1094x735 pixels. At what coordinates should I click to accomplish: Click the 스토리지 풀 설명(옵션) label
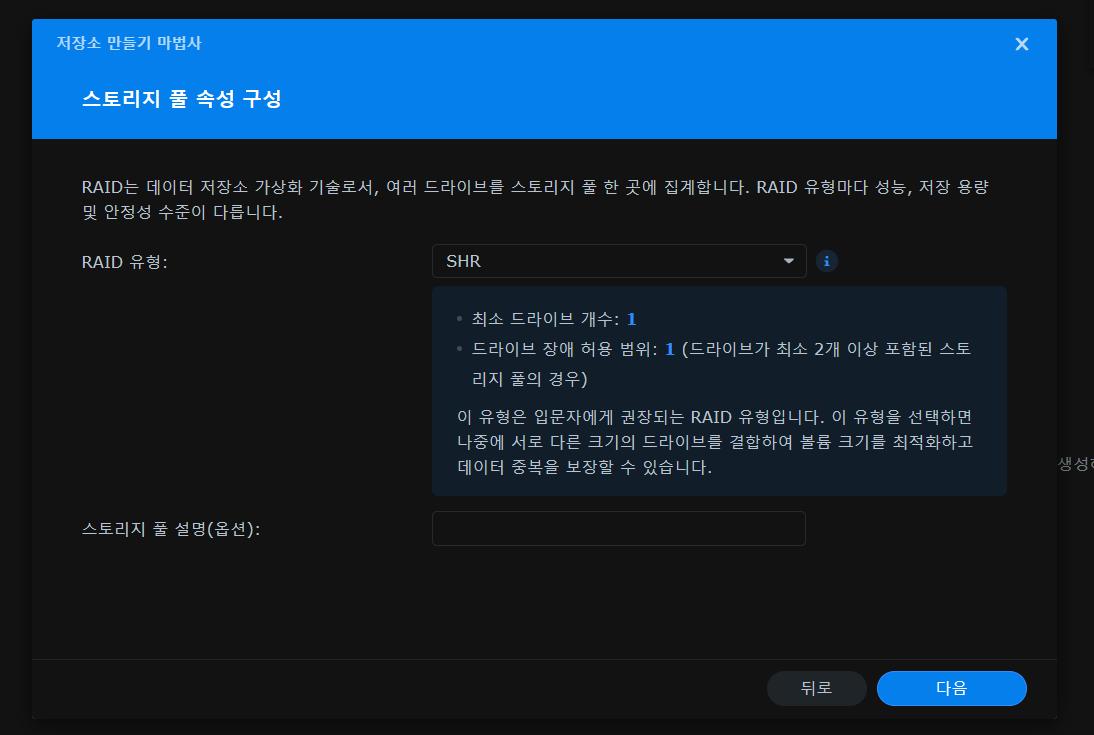pyautogui.click(x=170, y=529)
